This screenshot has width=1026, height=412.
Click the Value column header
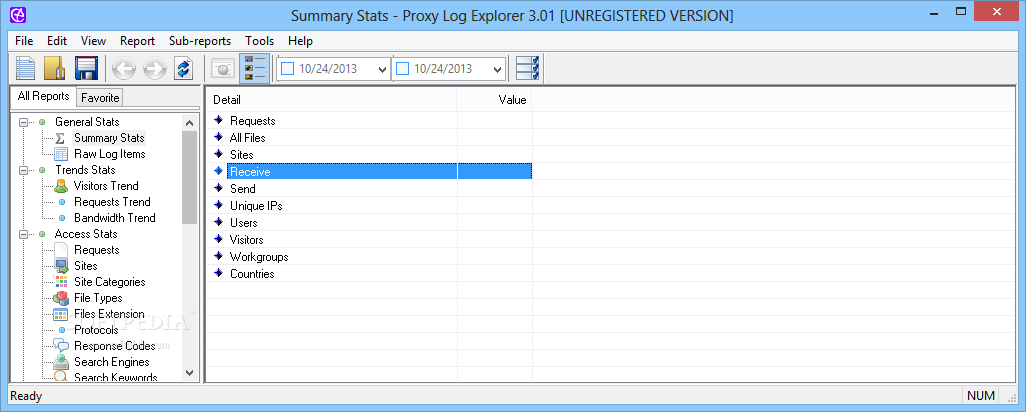coord(494,100)
